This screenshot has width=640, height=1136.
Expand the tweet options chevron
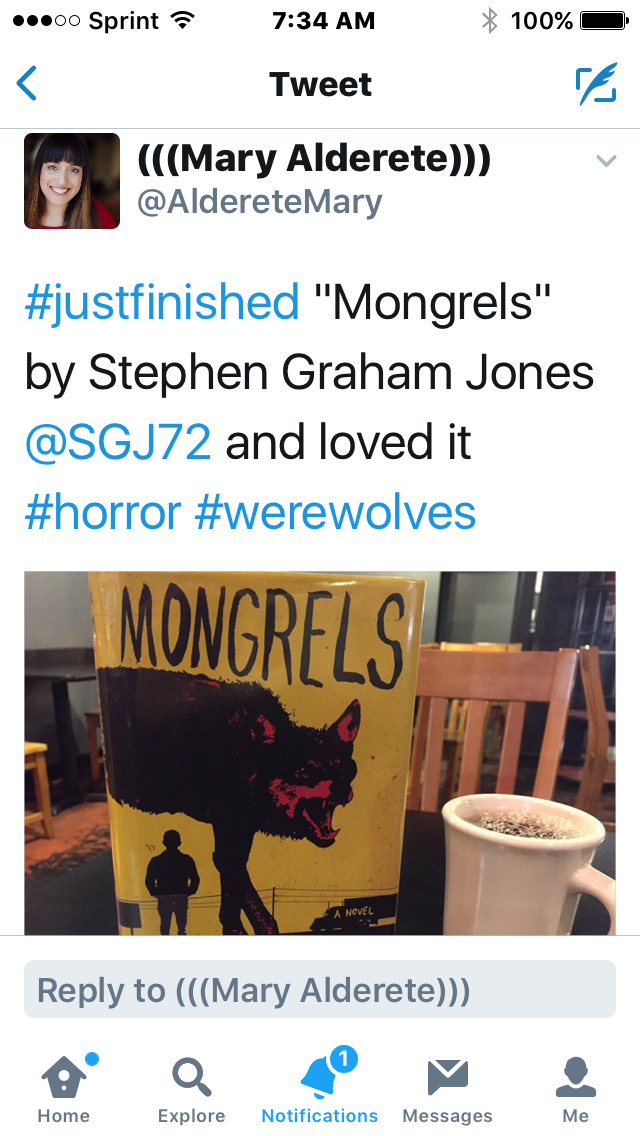[606, 160]
